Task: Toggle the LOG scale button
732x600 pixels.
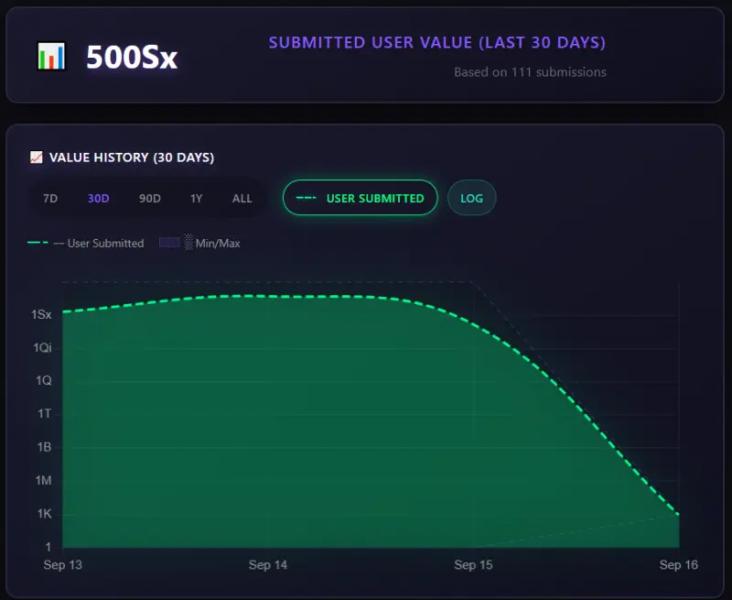Action: pyautogui.click(x=471, y=198)
